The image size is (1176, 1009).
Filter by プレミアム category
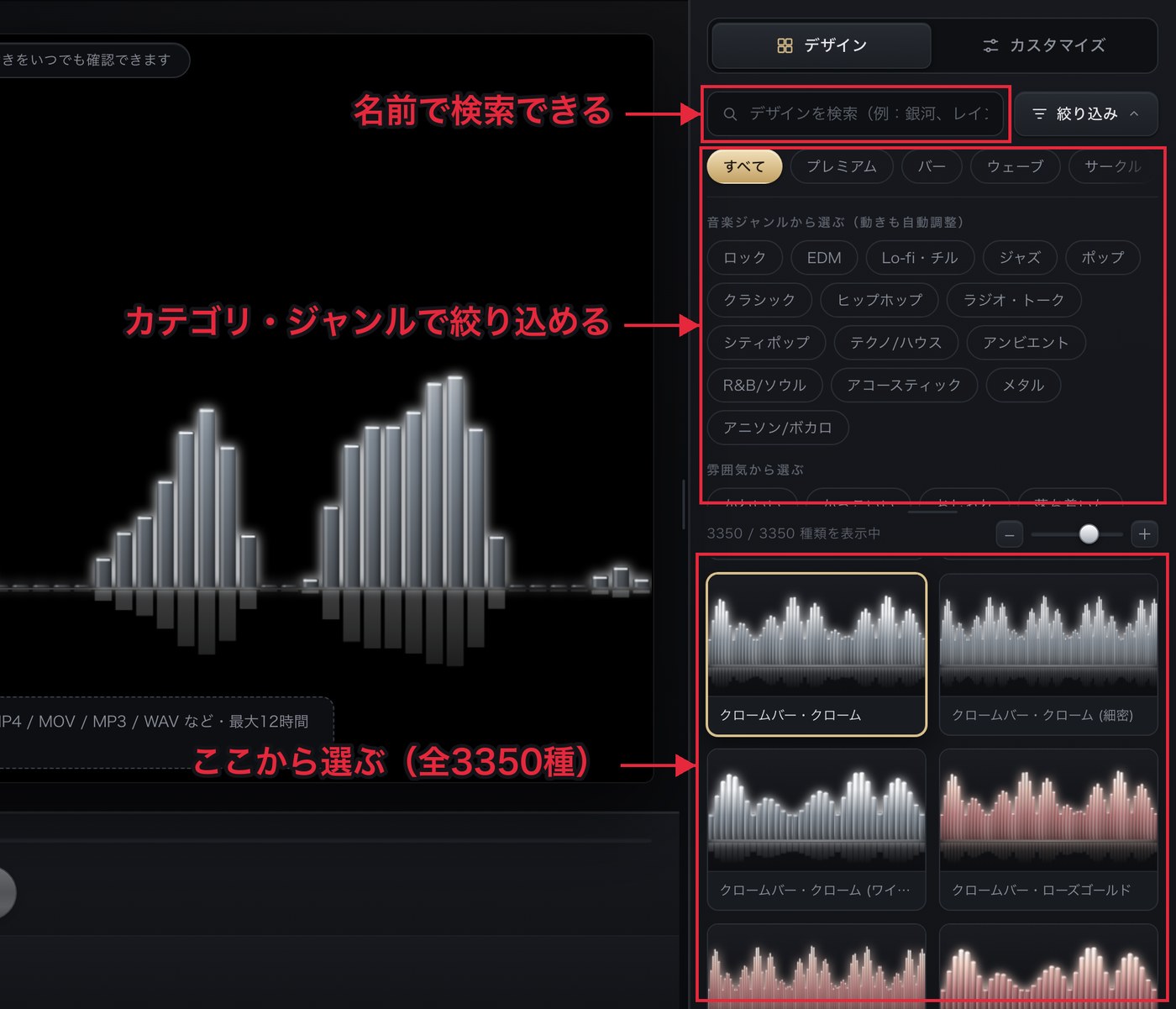click(x=842, y=166)
